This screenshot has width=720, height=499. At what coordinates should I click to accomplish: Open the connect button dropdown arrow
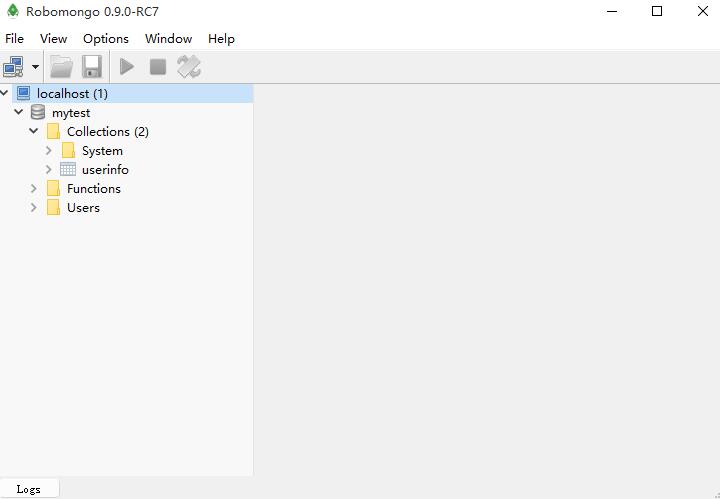[35, 67]
